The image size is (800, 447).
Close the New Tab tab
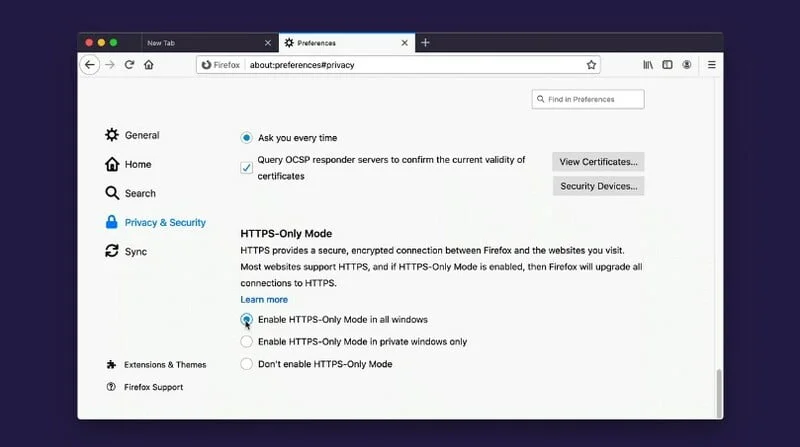coord(268,43)
